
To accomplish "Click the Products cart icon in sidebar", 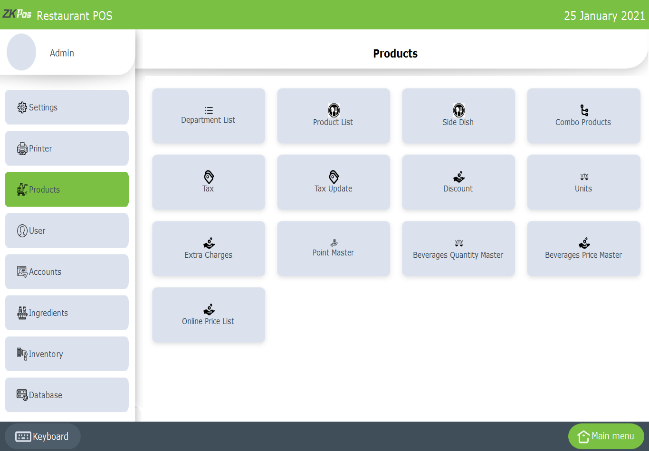I will coord(22,190).
